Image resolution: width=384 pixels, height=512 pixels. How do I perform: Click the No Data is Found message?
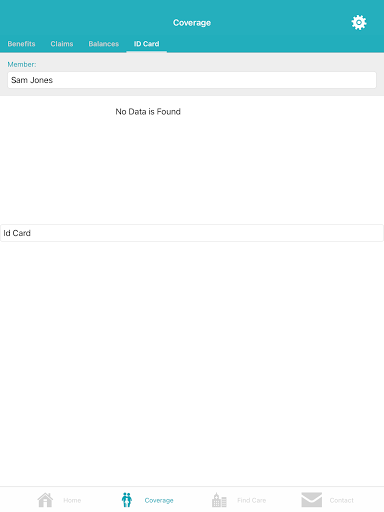(x=148, y=112)
